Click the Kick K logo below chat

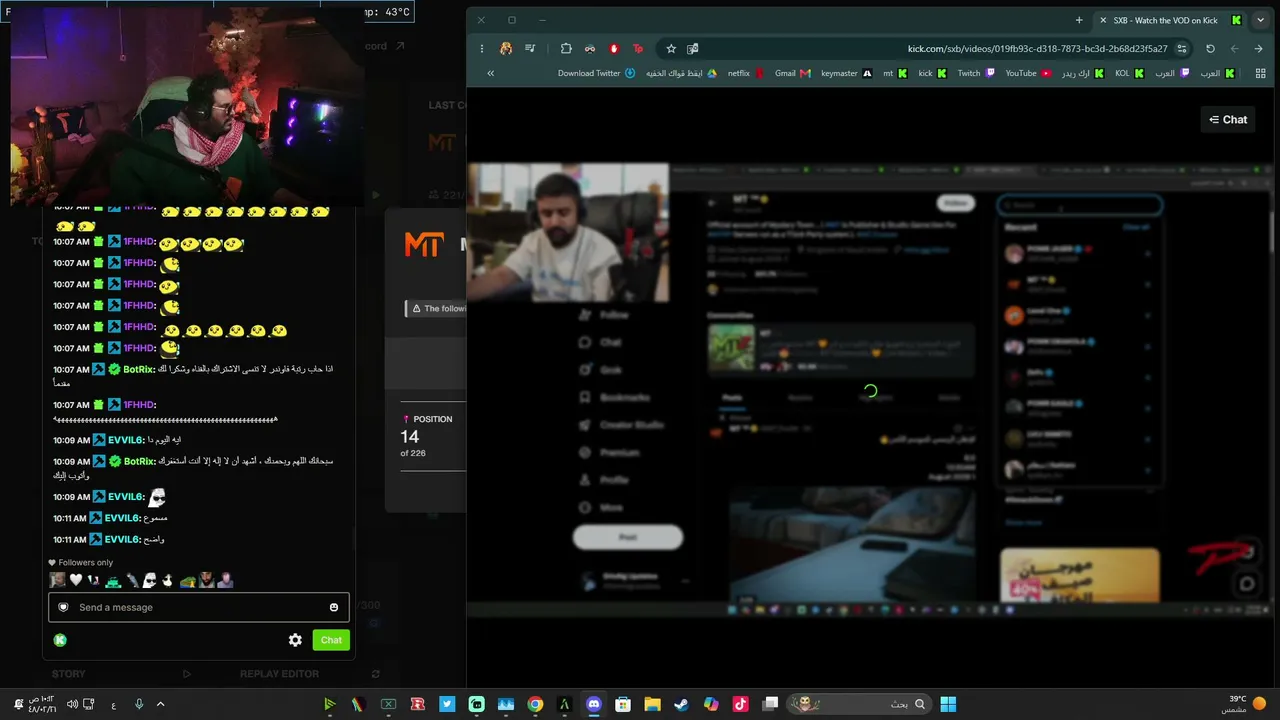[x=60, y=640]
